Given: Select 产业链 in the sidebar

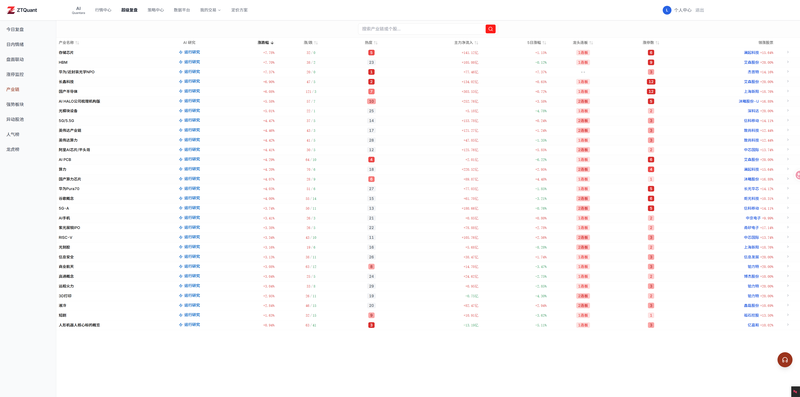Looking at the screenshot, I should [13, 89].
